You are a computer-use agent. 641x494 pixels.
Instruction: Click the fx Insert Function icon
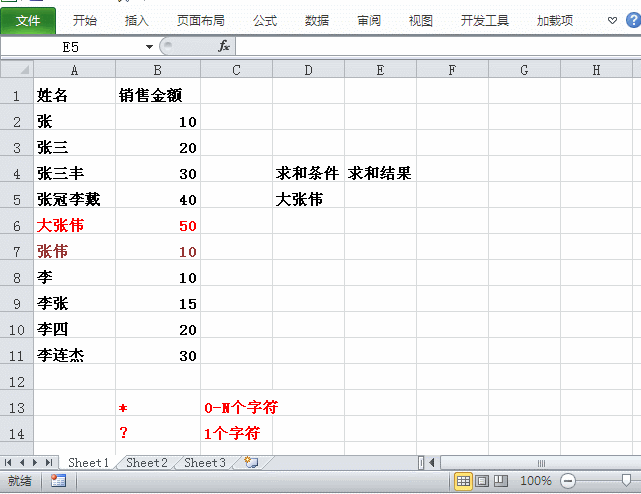click(x=224, y=46)
